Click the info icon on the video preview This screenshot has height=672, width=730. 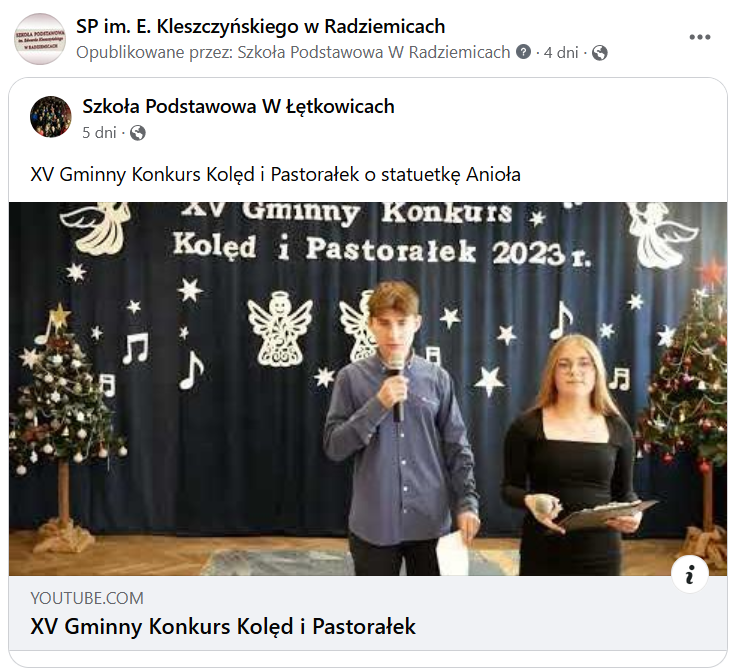(689, 574)
